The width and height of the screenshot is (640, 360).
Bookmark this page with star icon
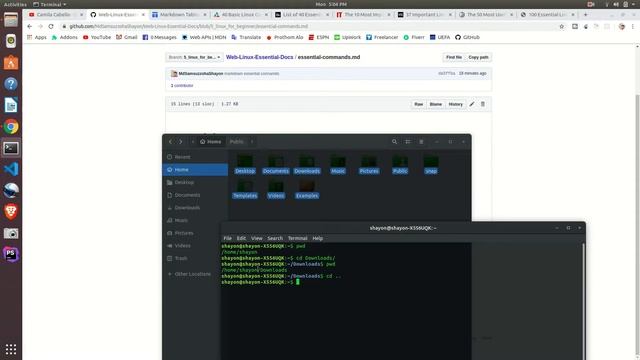coord(562,26)
